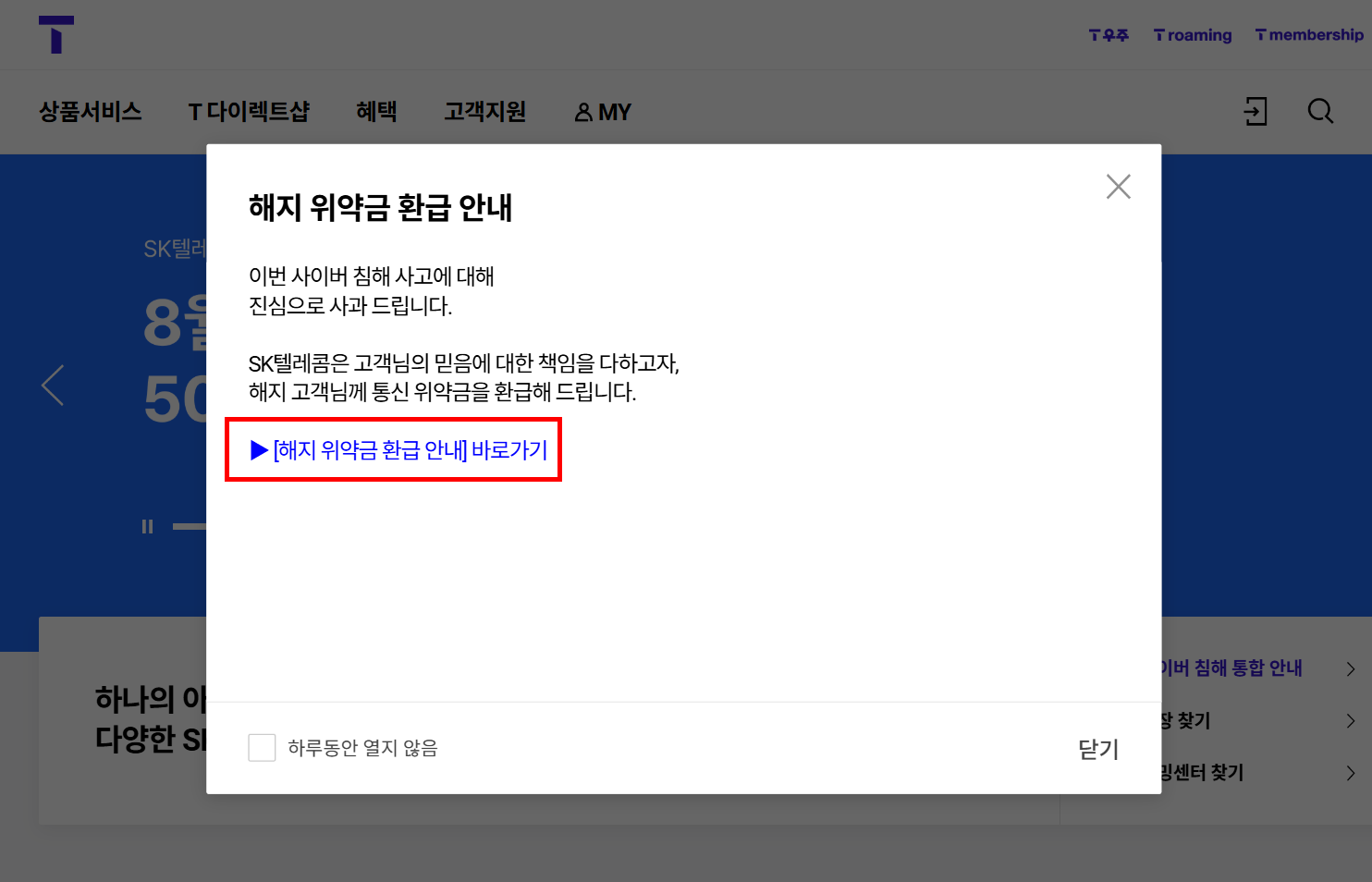Expand chevron beside 침해 통합 안내
This screenshot has width=1372, height=882.
[x=1351, y=668]
